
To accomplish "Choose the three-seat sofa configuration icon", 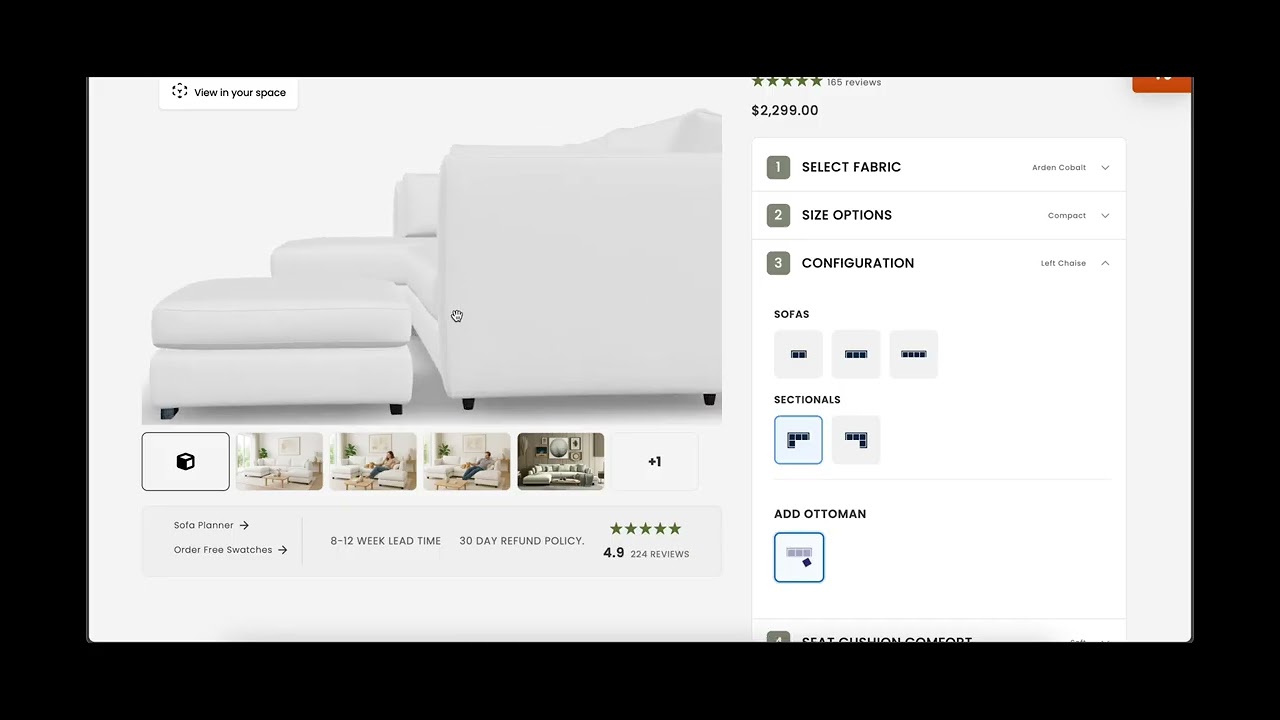I will point(856,354).
